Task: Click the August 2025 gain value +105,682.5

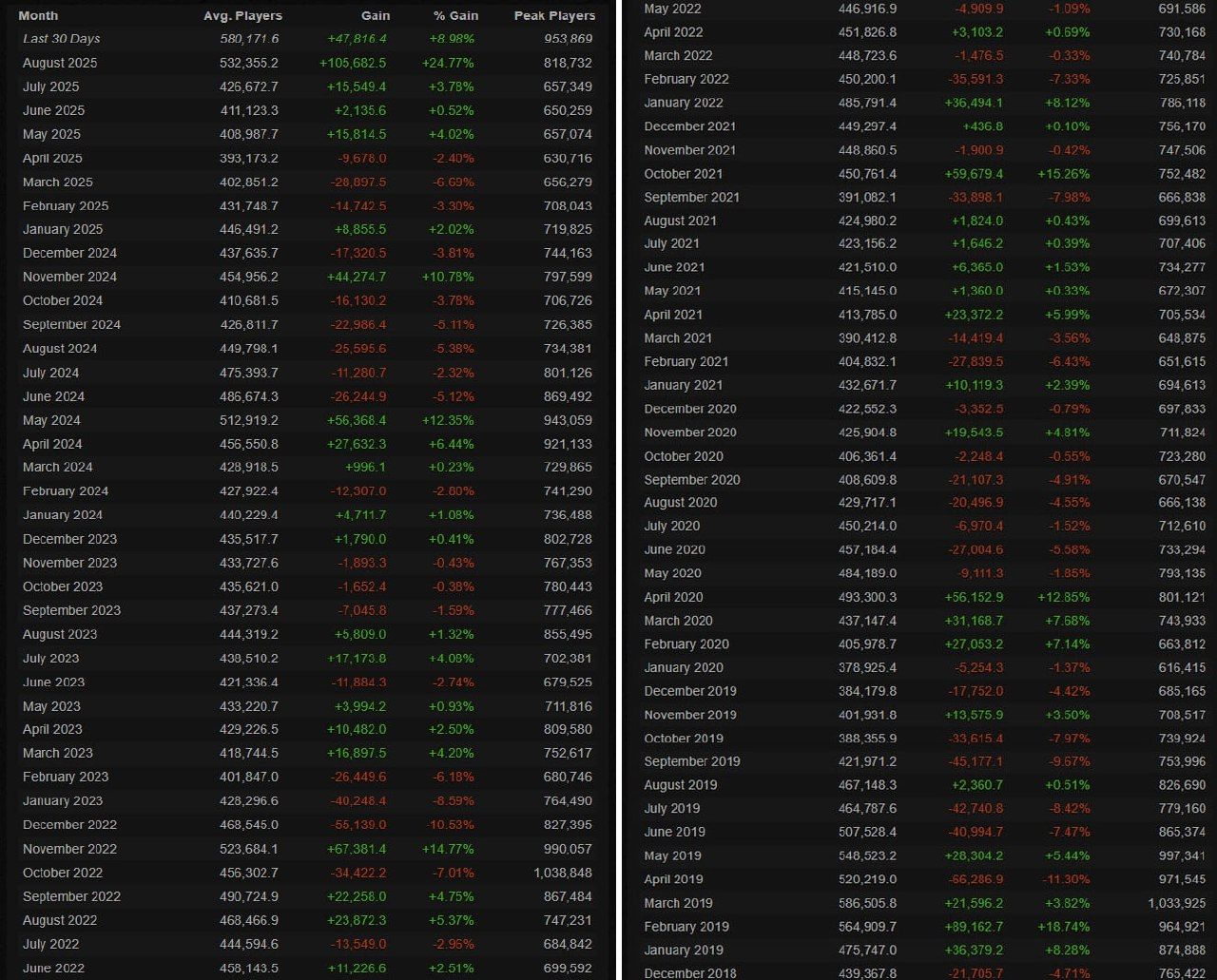Action: point(353,63)
